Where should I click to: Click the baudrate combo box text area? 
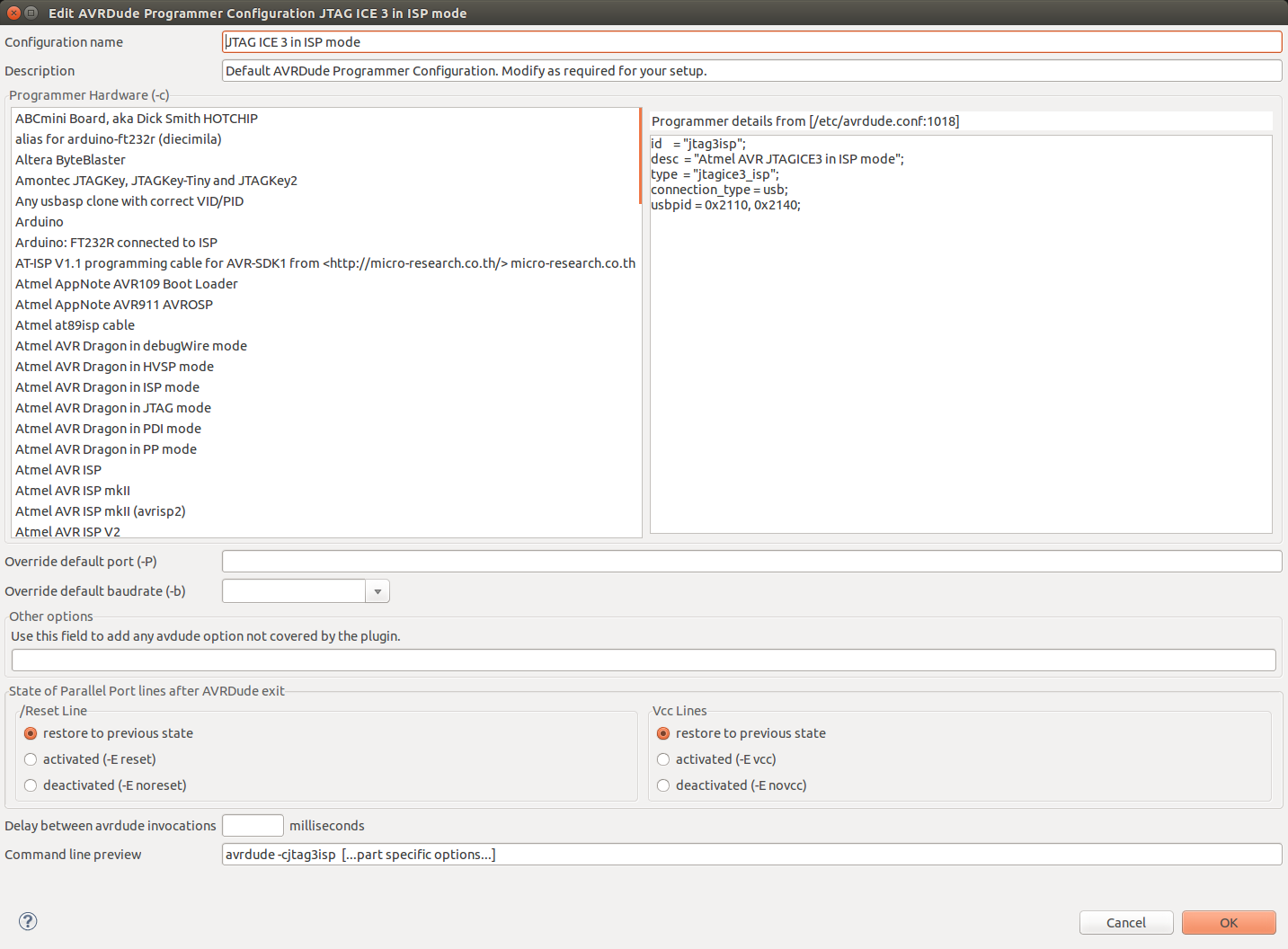(294, 591)
